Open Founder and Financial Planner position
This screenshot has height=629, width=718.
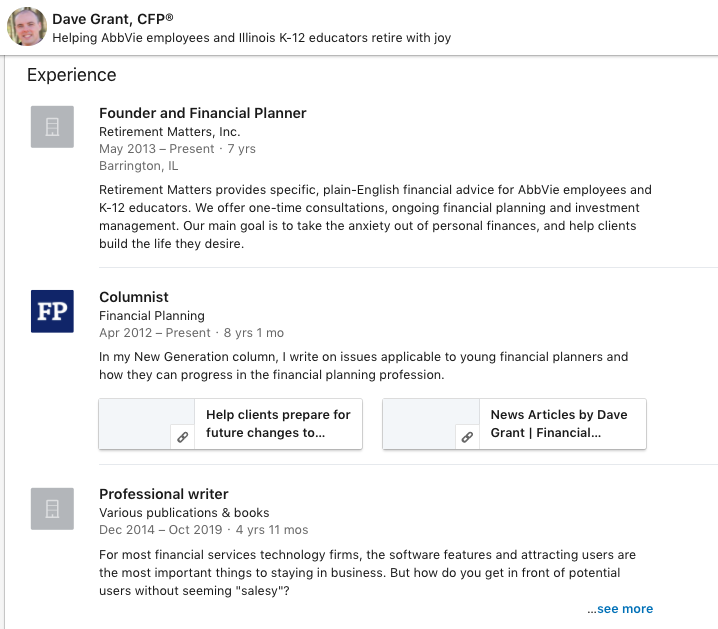202,113
